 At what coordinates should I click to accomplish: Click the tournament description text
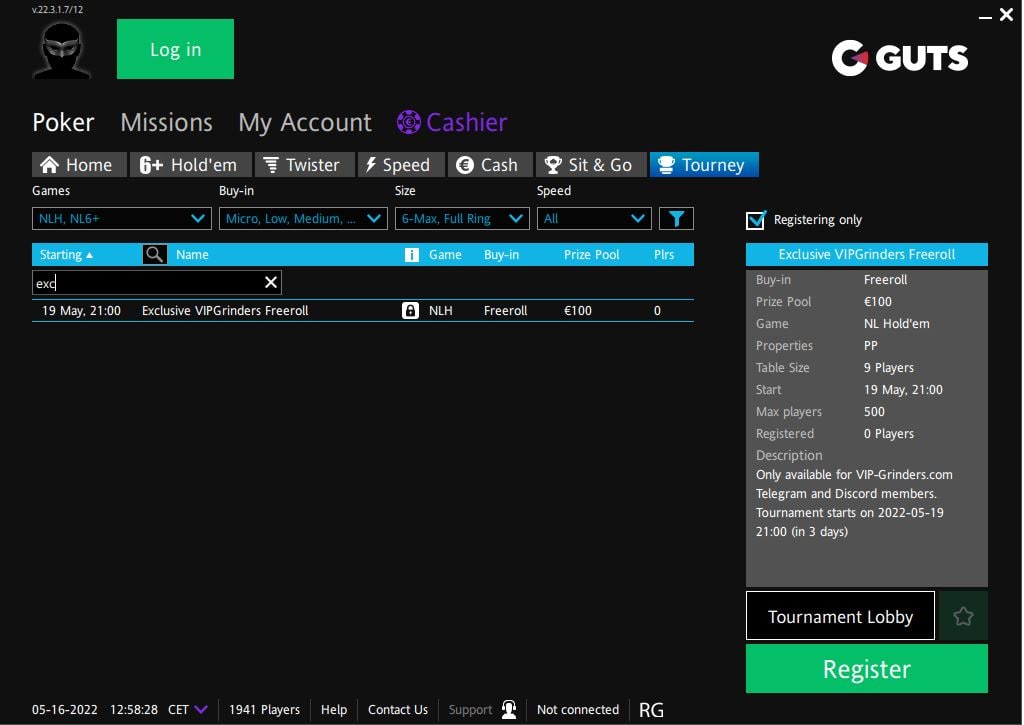[854, 503]
